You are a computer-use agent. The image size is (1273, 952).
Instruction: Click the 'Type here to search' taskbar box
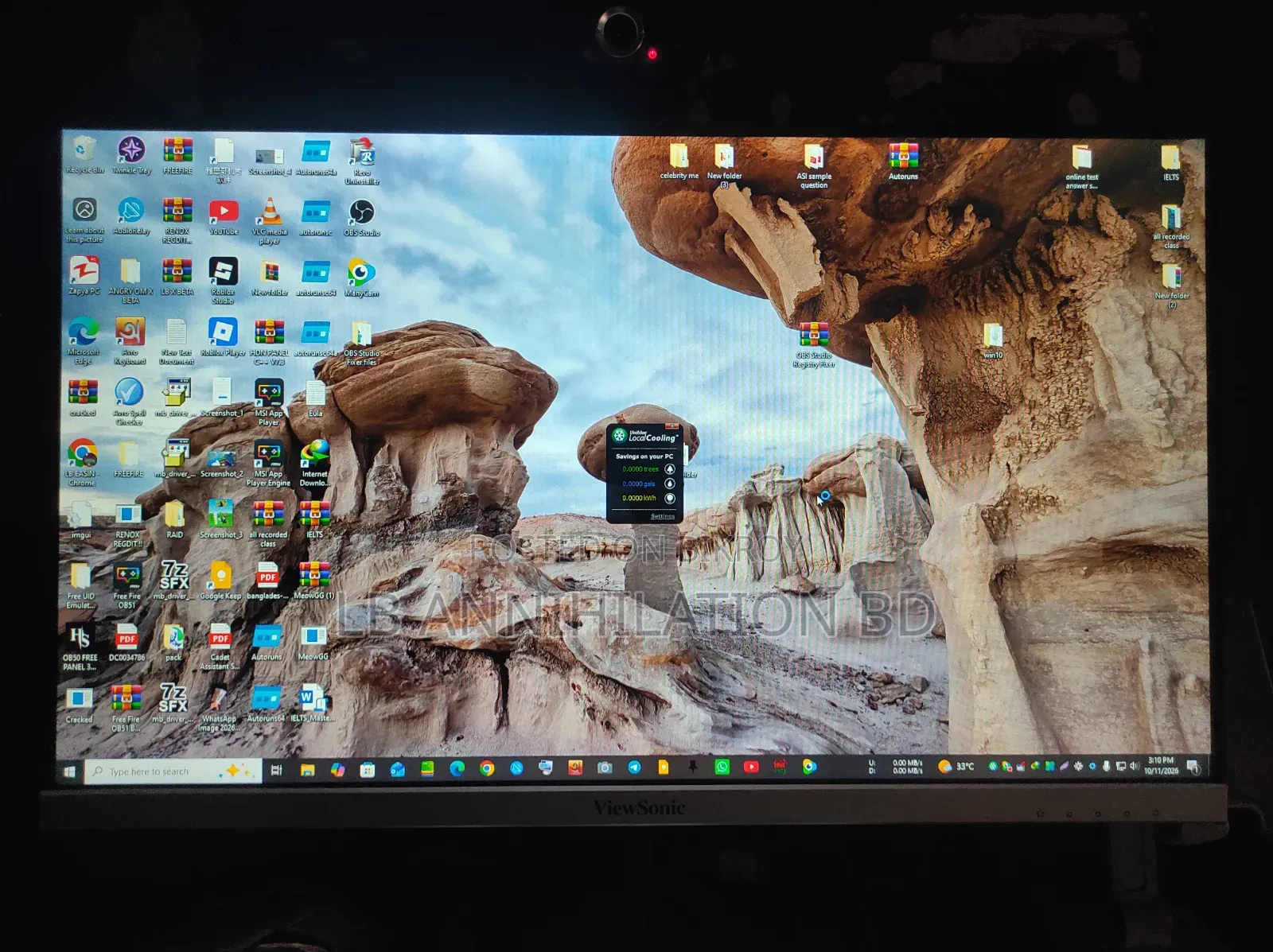point(173,771)
